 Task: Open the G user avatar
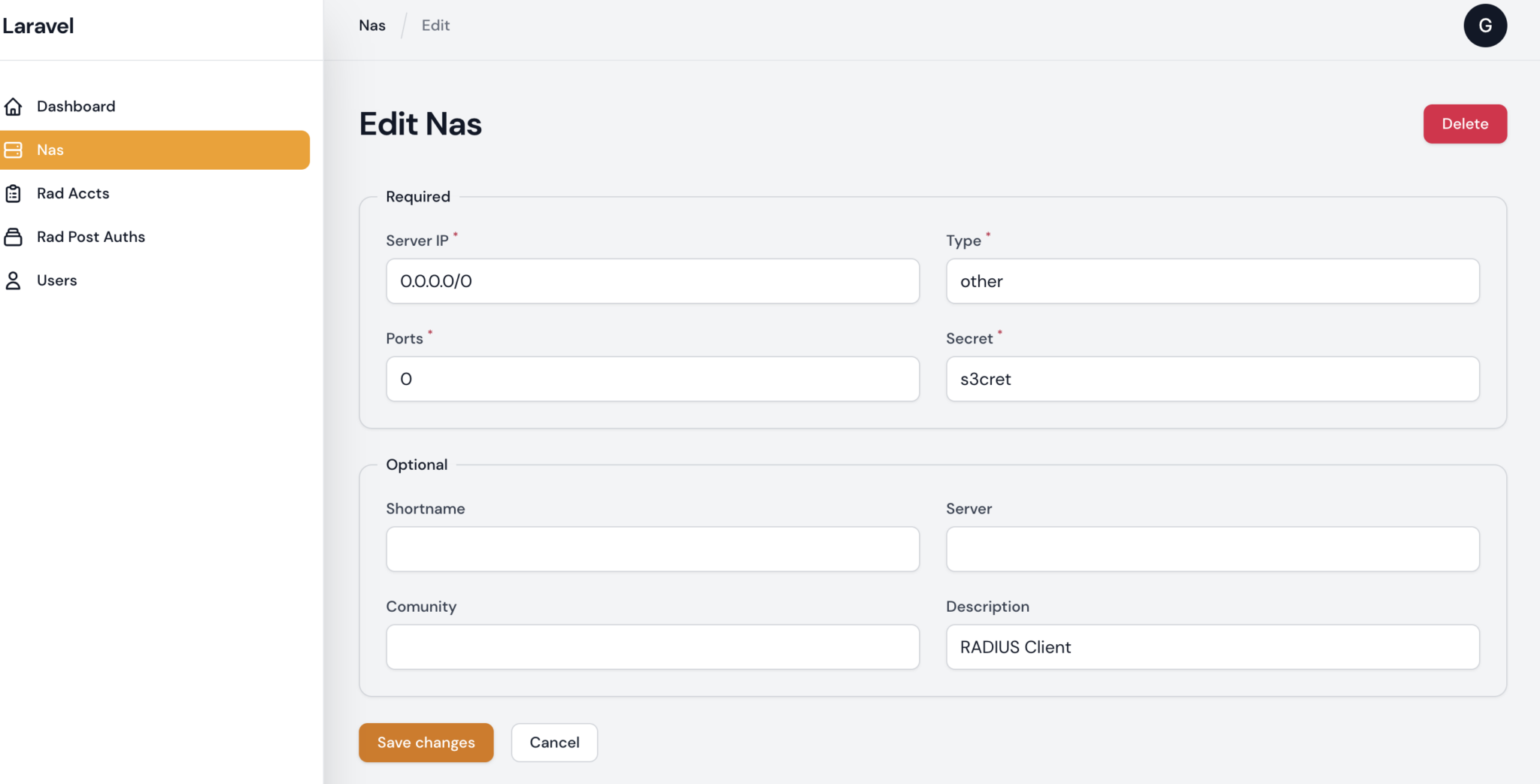1485,26
